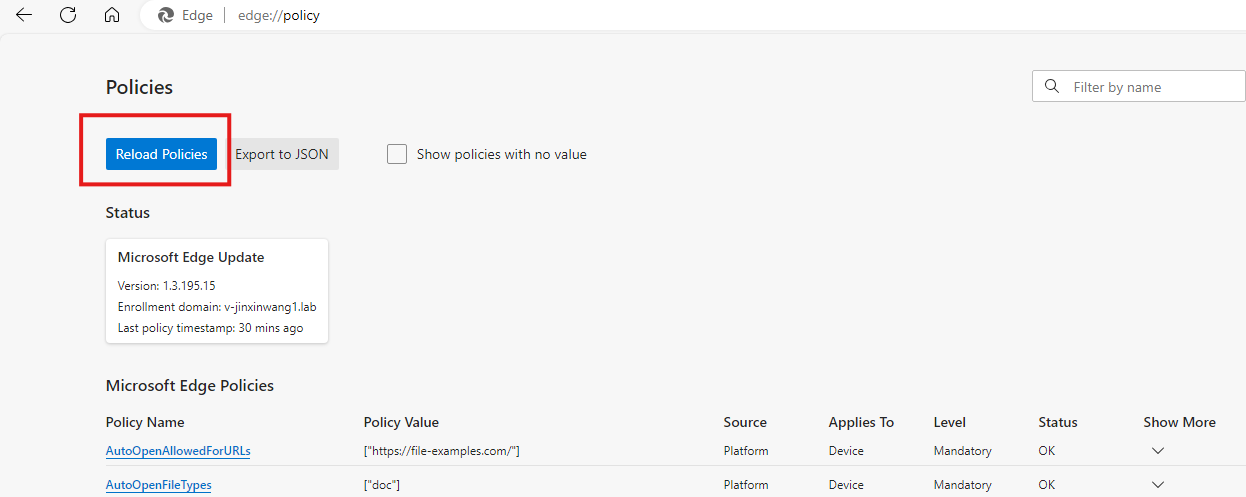Expand the AutoOpenFileTypes row details

(1158, 485)
